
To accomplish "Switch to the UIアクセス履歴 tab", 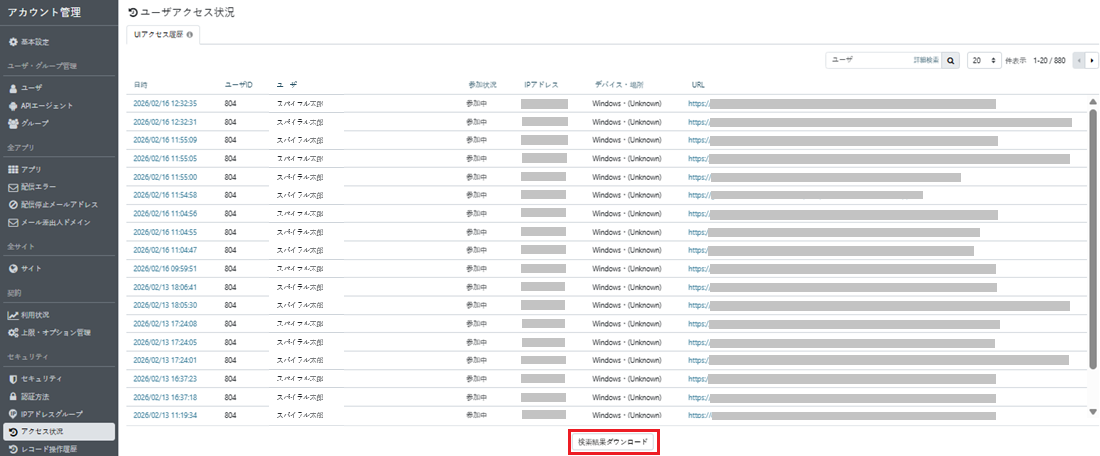I will pos(158,35).
